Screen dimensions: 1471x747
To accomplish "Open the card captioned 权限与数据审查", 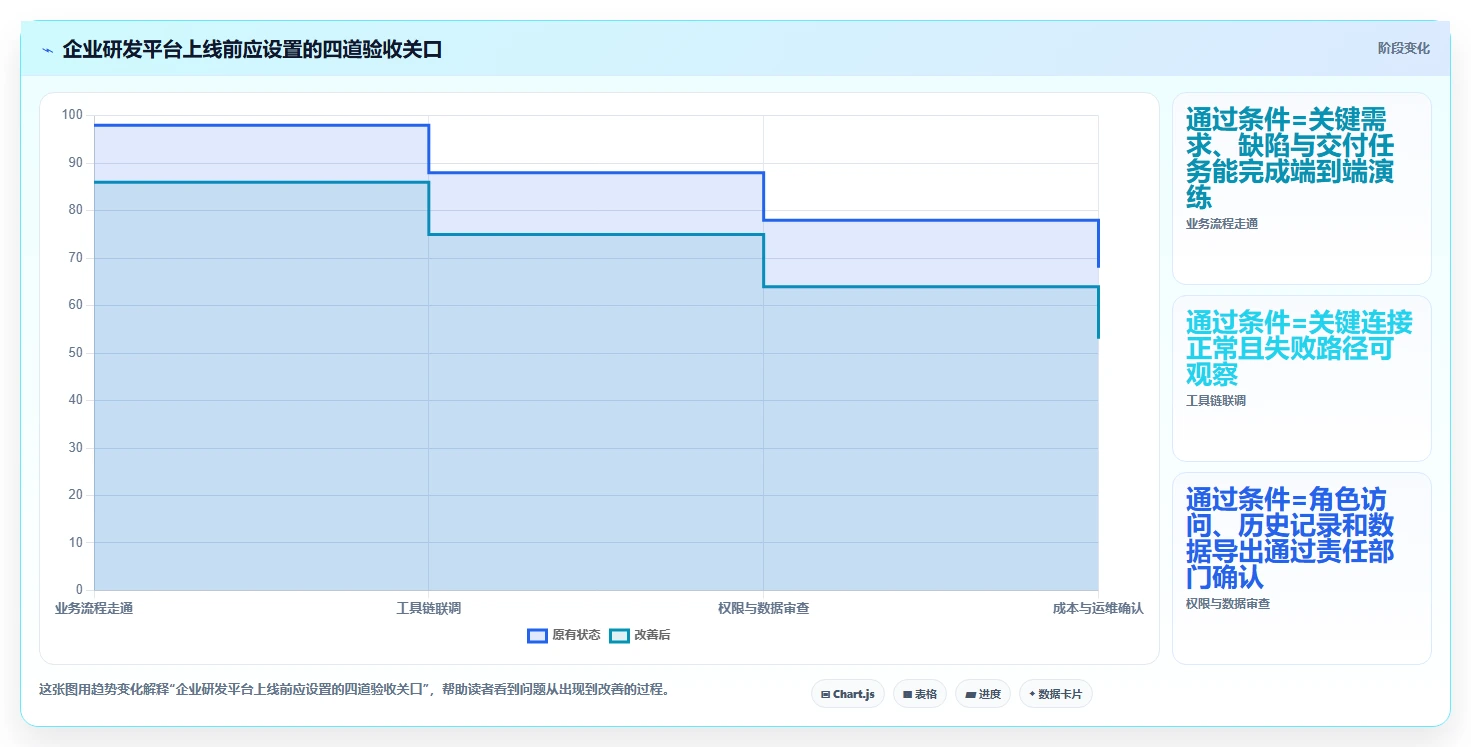I will point(1301,568).
